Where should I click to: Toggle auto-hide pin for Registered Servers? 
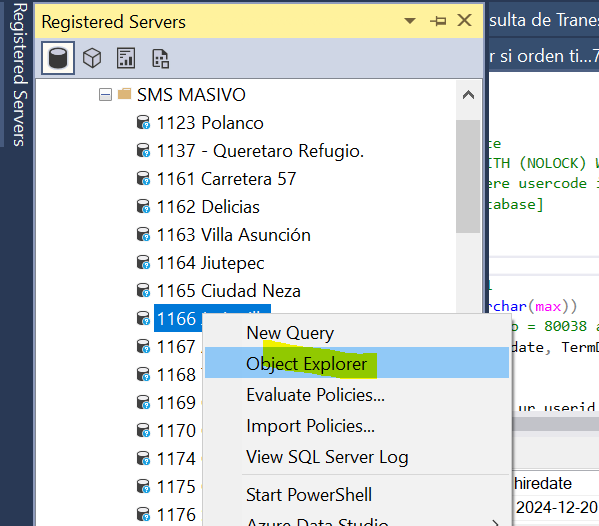click(438, 21)
